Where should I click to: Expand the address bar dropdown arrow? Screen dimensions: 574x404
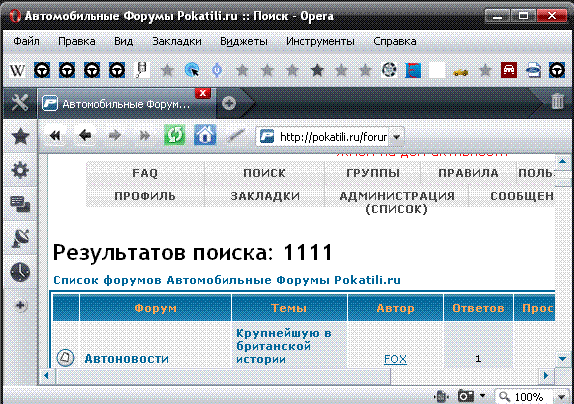(x=396, y=137)
